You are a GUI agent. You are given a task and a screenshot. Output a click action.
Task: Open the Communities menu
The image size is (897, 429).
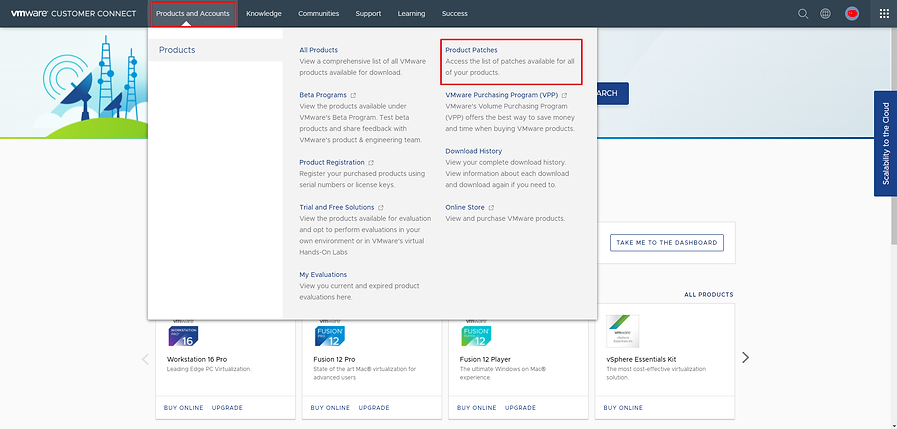click(x=319, y=14)
